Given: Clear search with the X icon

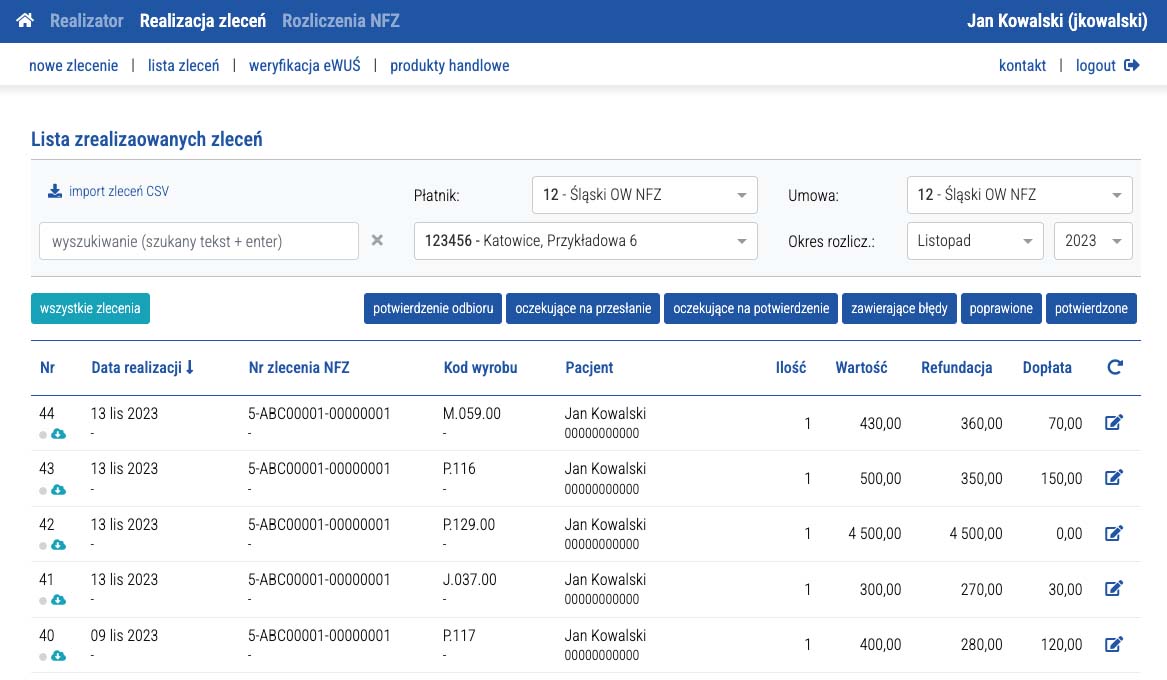Looking at the screenshot, I should 377,240.
